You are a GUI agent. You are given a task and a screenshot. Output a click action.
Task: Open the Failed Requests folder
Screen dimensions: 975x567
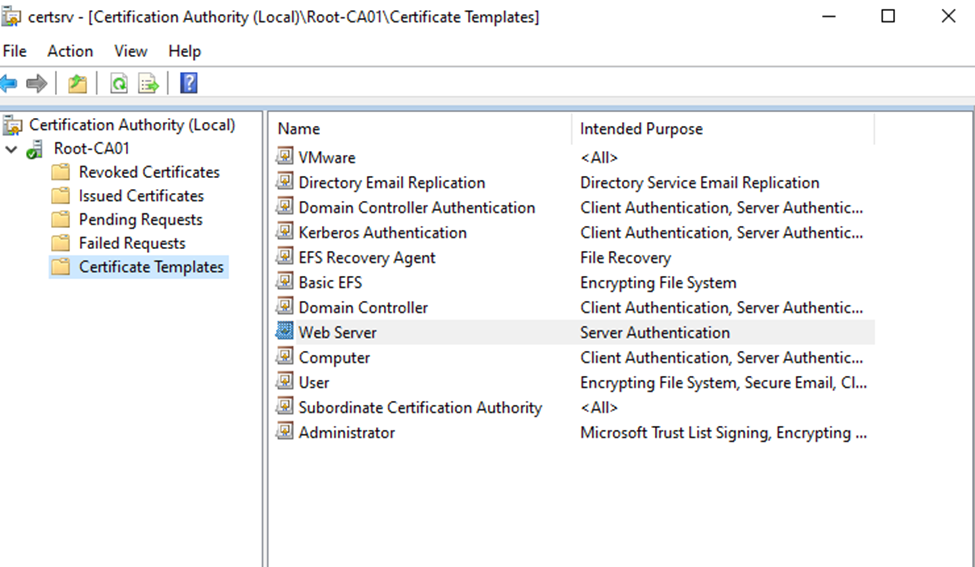click(132, 243)
